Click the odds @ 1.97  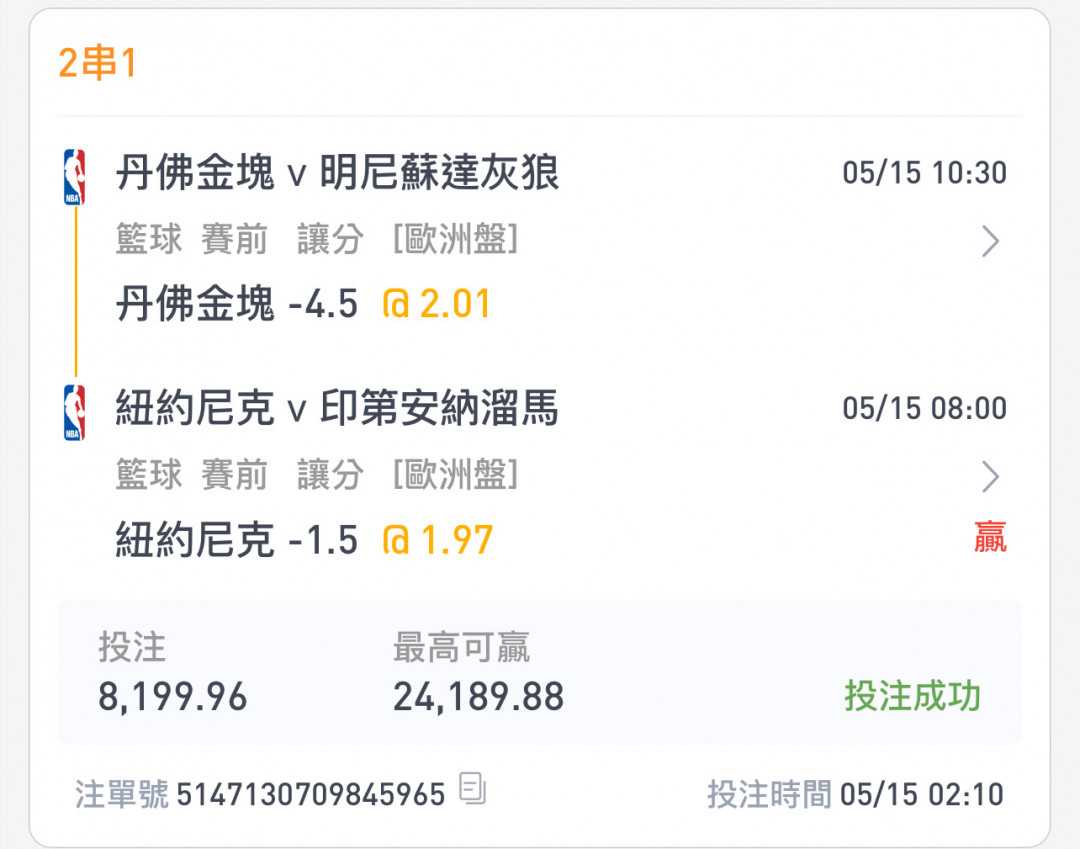437,540
